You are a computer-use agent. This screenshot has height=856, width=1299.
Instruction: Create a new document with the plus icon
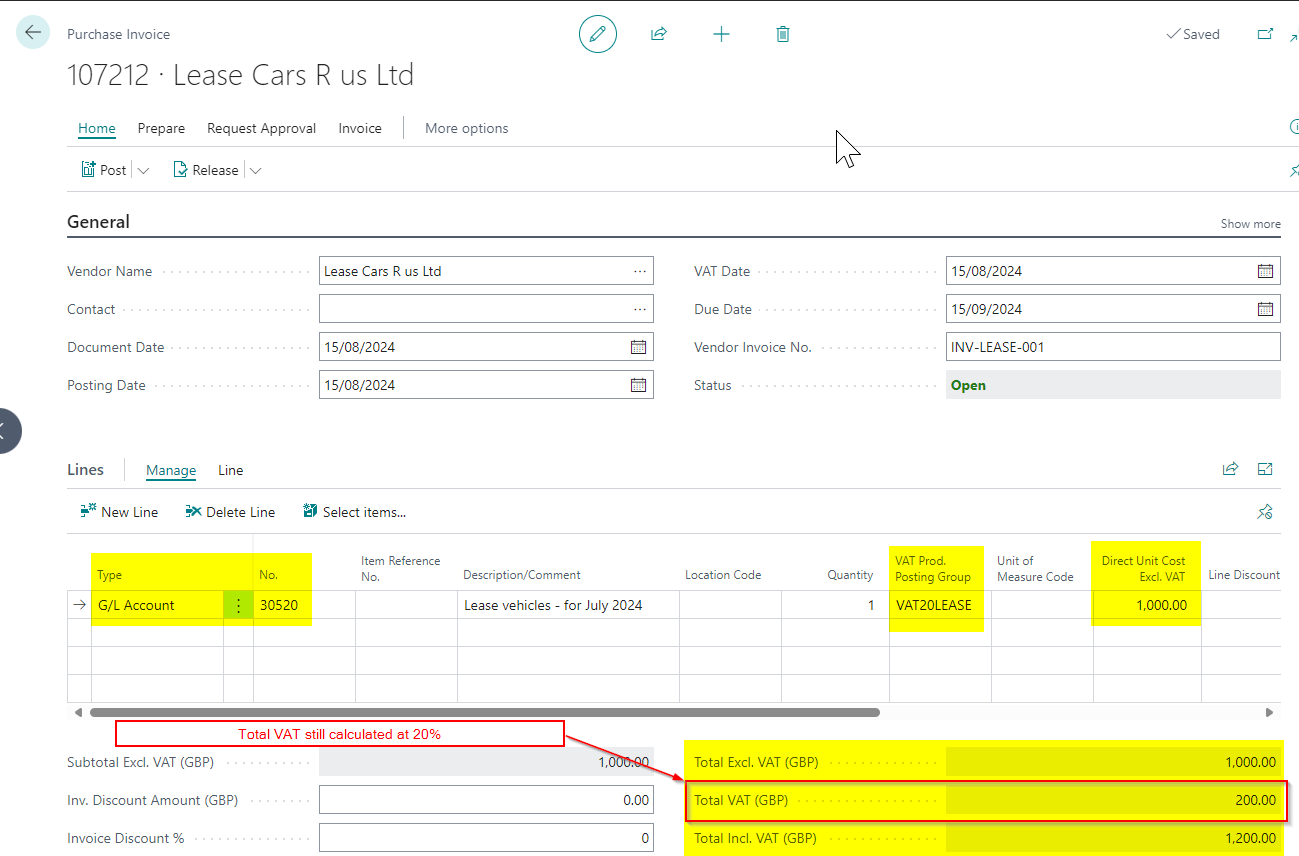click(x=721, y=33)
